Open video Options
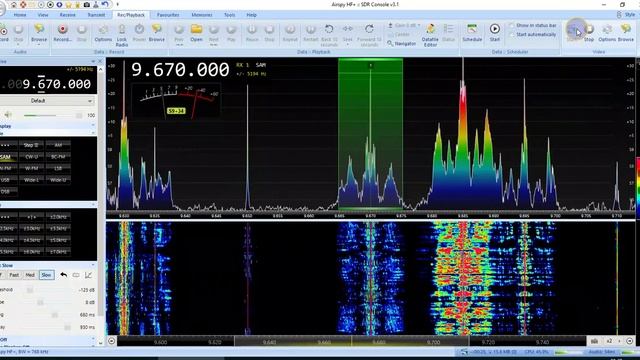640x360 pixels. click(x=607, y=33)
